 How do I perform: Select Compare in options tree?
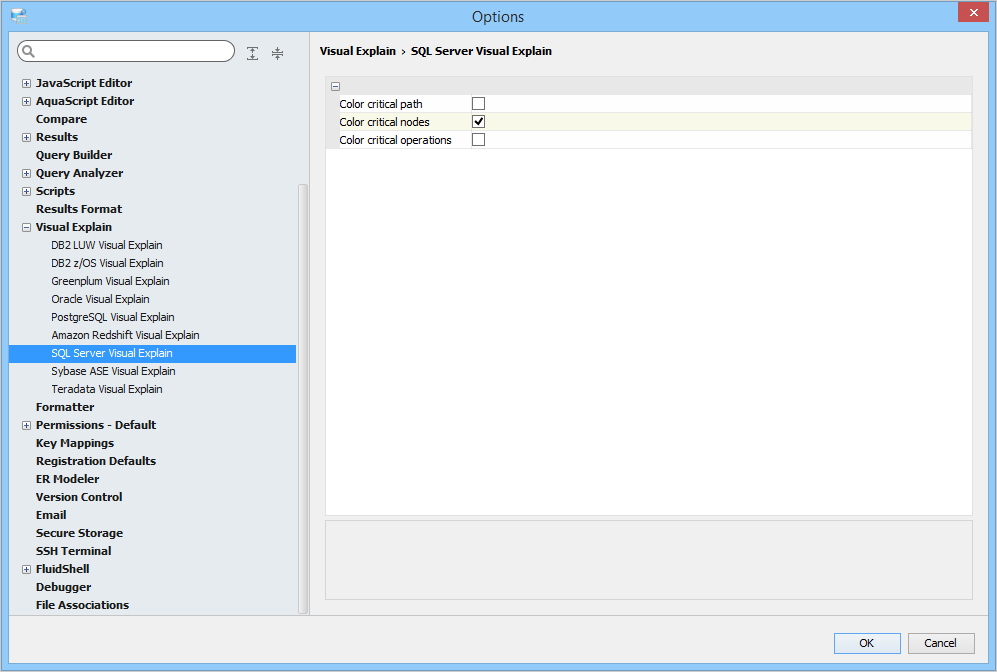pos(61,119)
